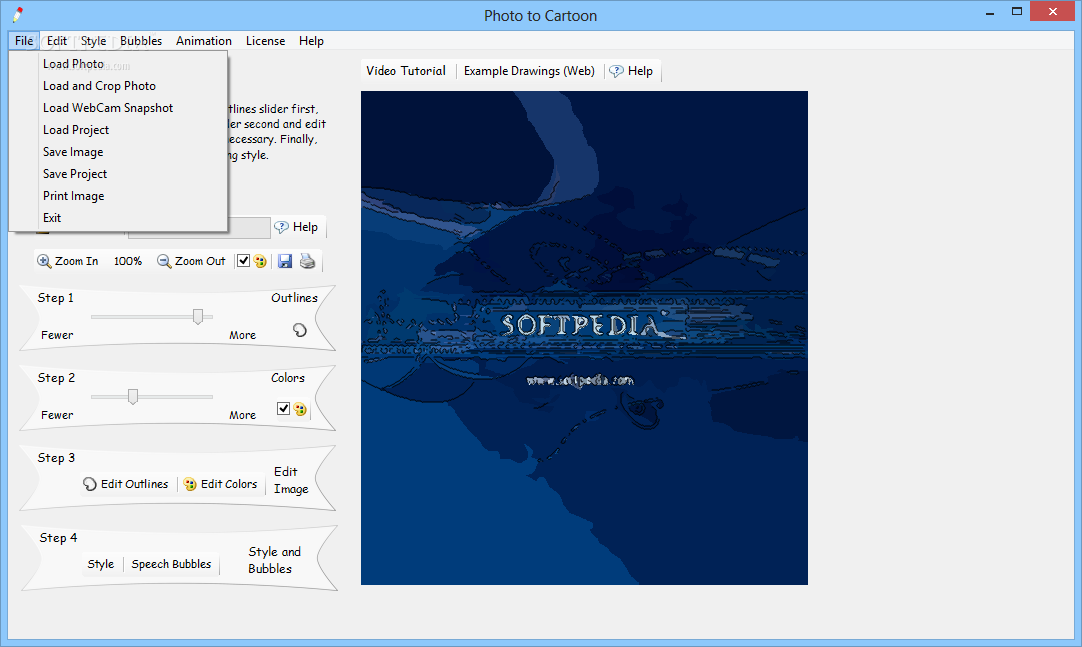The width and height of the screenshot is (1082, 647).
Task: Choose Load and Crop Photo from File menu
Action: click(x=99, y=86)
